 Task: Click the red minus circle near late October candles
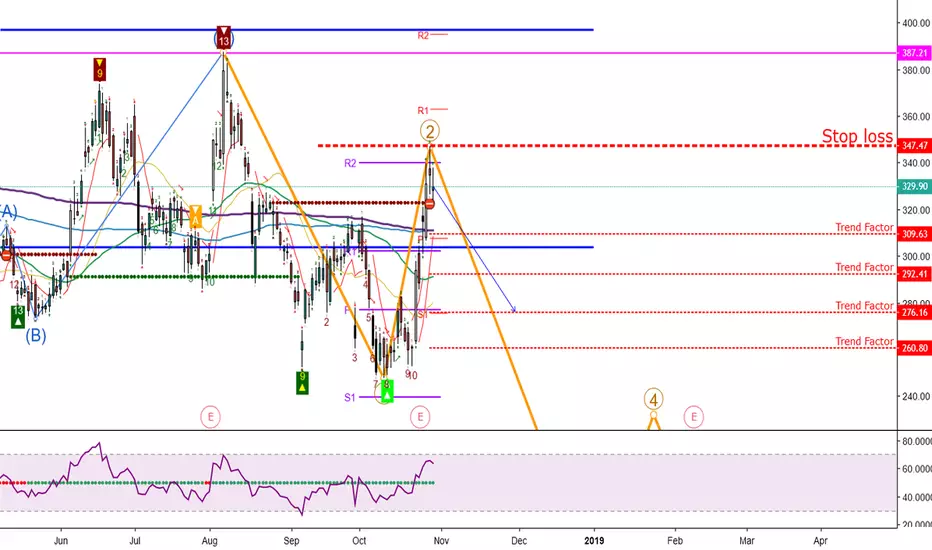[x=429, y=203]
